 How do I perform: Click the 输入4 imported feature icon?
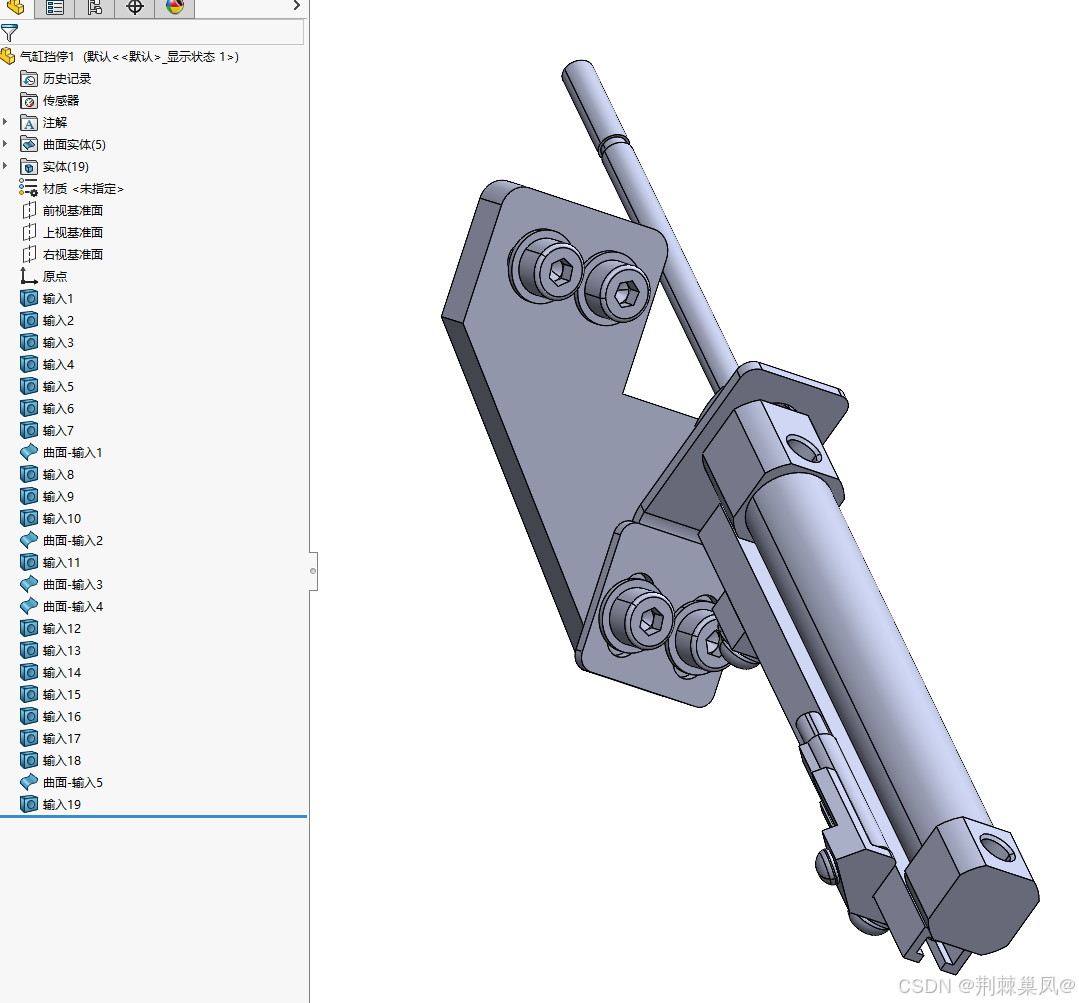[29, 365]
